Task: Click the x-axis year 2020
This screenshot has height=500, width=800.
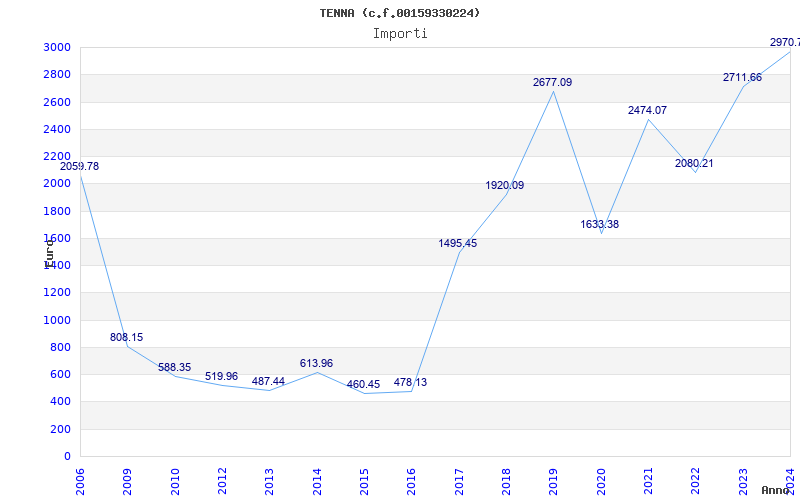Action: [601, 482]
